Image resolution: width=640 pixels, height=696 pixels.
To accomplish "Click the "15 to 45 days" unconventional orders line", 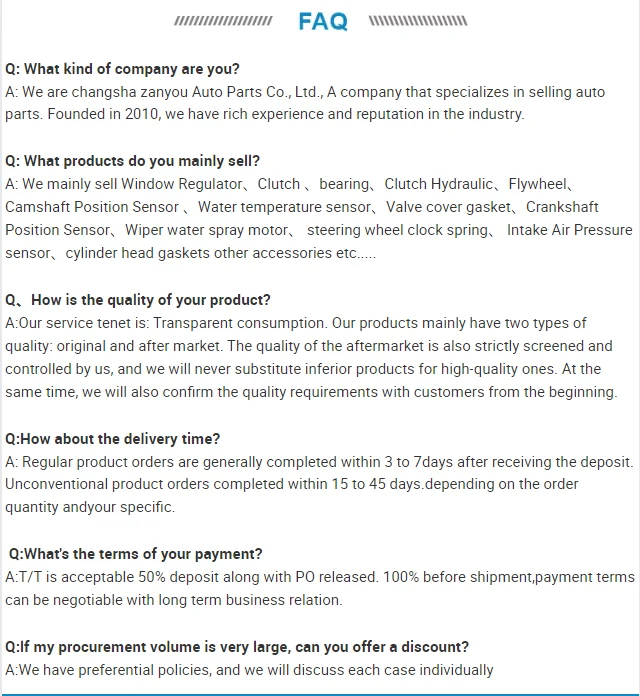I will click(x=292, y=484).
